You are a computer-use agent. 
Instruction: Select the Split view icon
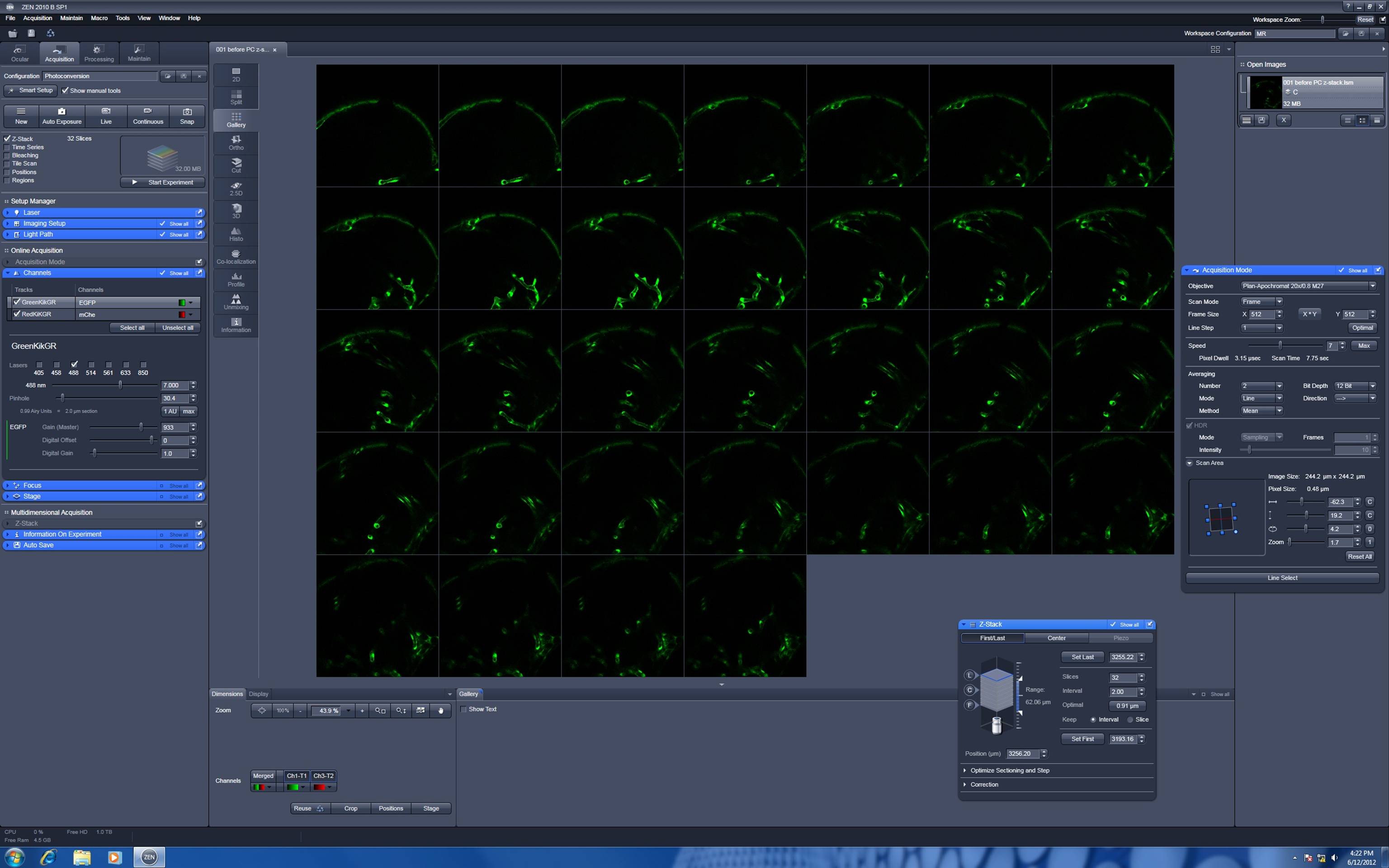(236, 97)
